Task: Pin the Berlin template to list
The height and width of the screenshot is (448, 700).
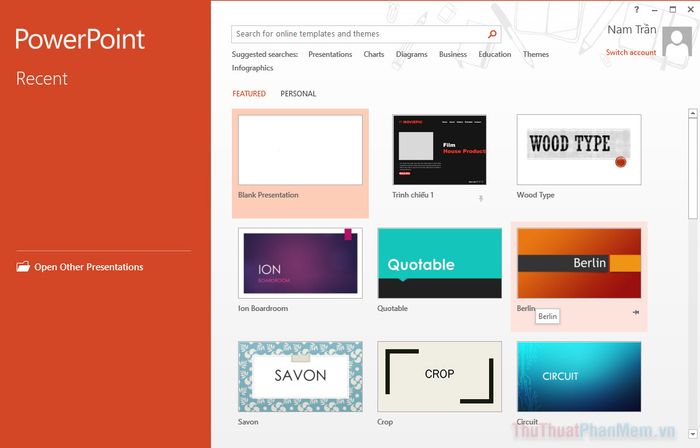Action: point(636,312)
